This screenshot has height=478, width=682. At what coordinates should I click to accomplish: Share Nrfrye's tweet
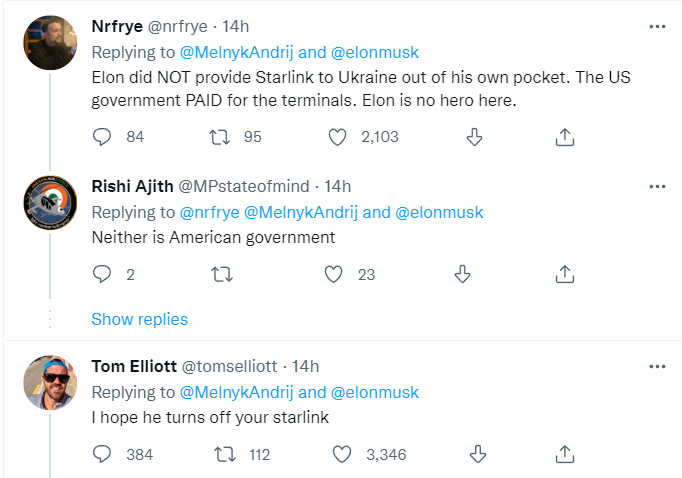(564, 136)
